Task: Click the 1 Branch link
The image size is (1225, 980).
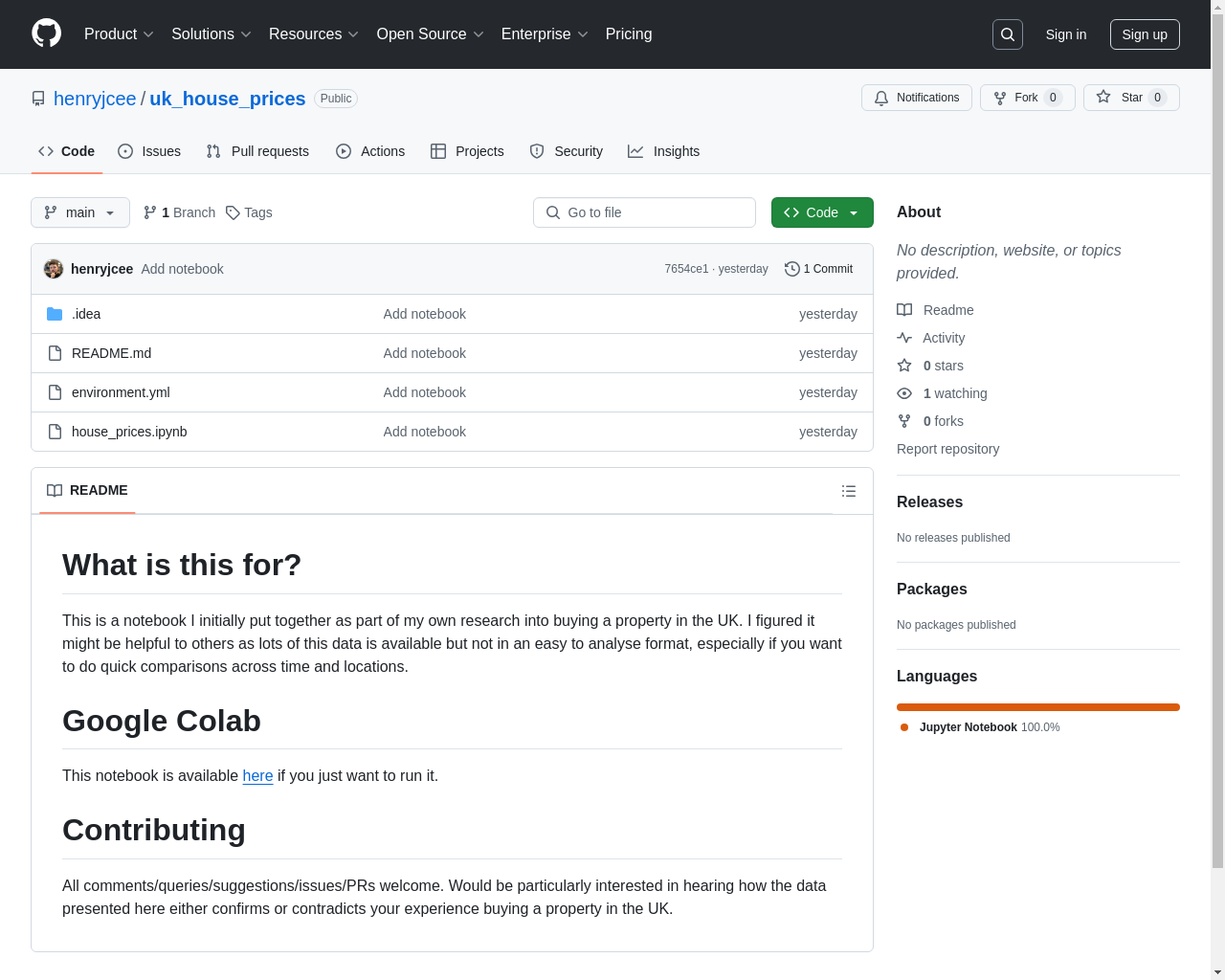Action: pyautogui.click(x=179, y=212)
